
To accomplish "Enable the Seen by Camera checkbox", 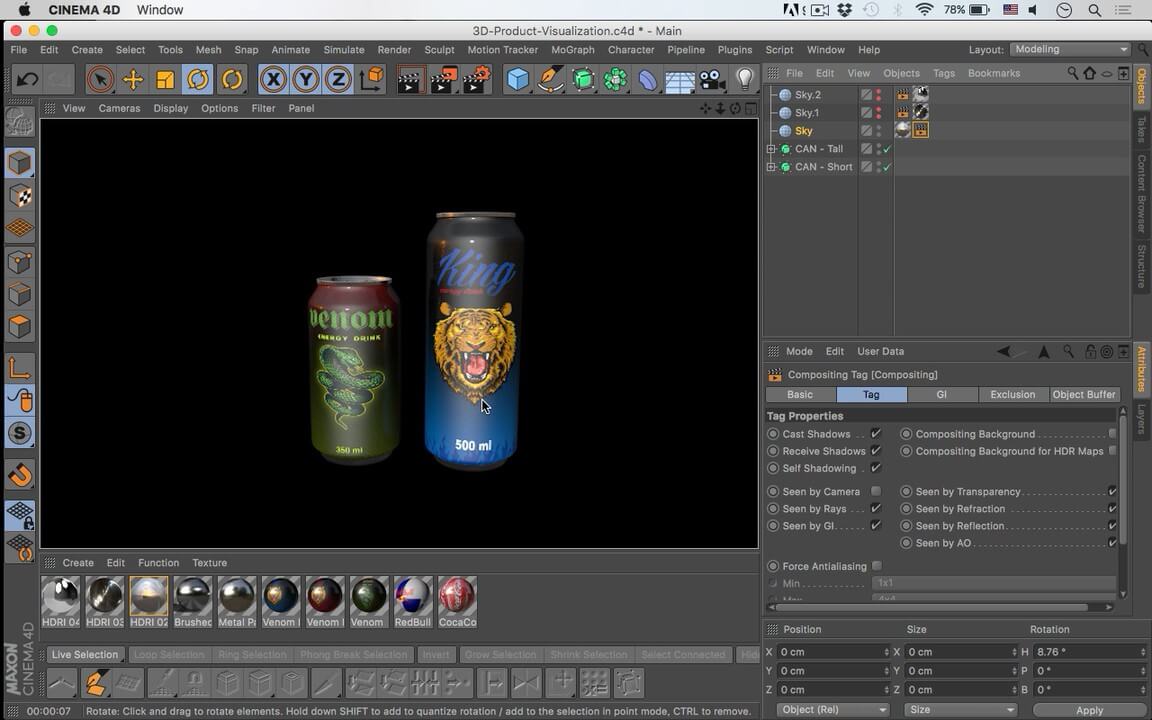I will click(x=876, y=491).
